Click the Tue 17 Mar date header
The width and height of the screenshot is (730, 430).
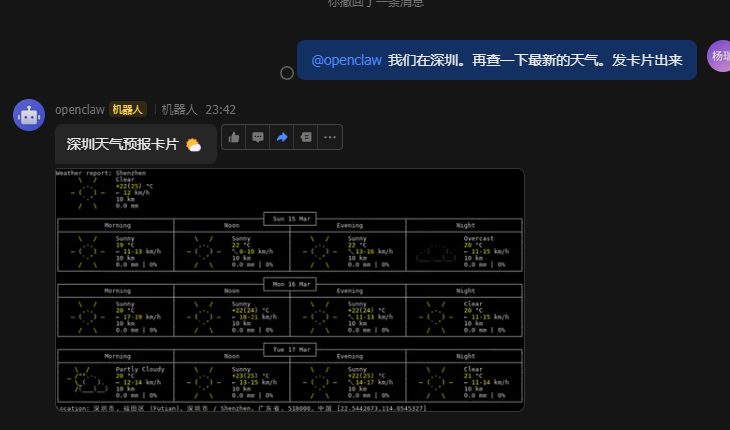pos(289,349)
